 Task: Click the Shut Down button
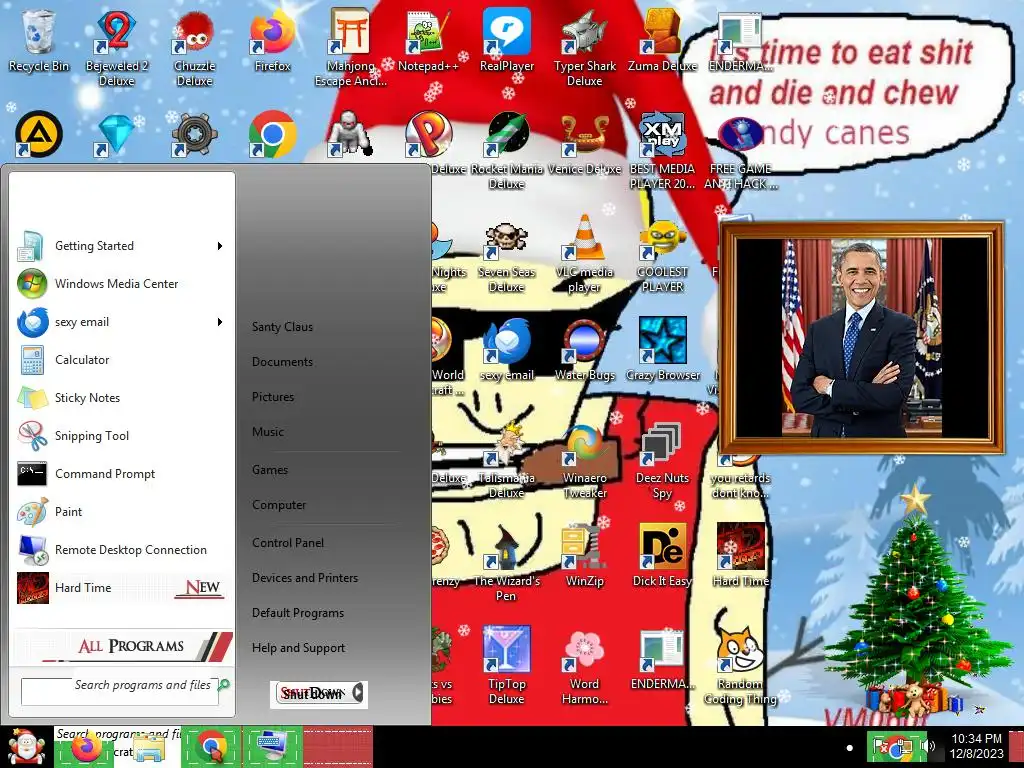click(312, 693)
